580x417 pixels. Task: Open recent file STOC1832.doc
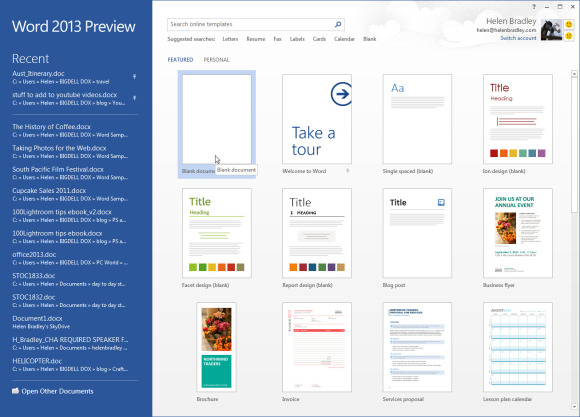point(70,301)
